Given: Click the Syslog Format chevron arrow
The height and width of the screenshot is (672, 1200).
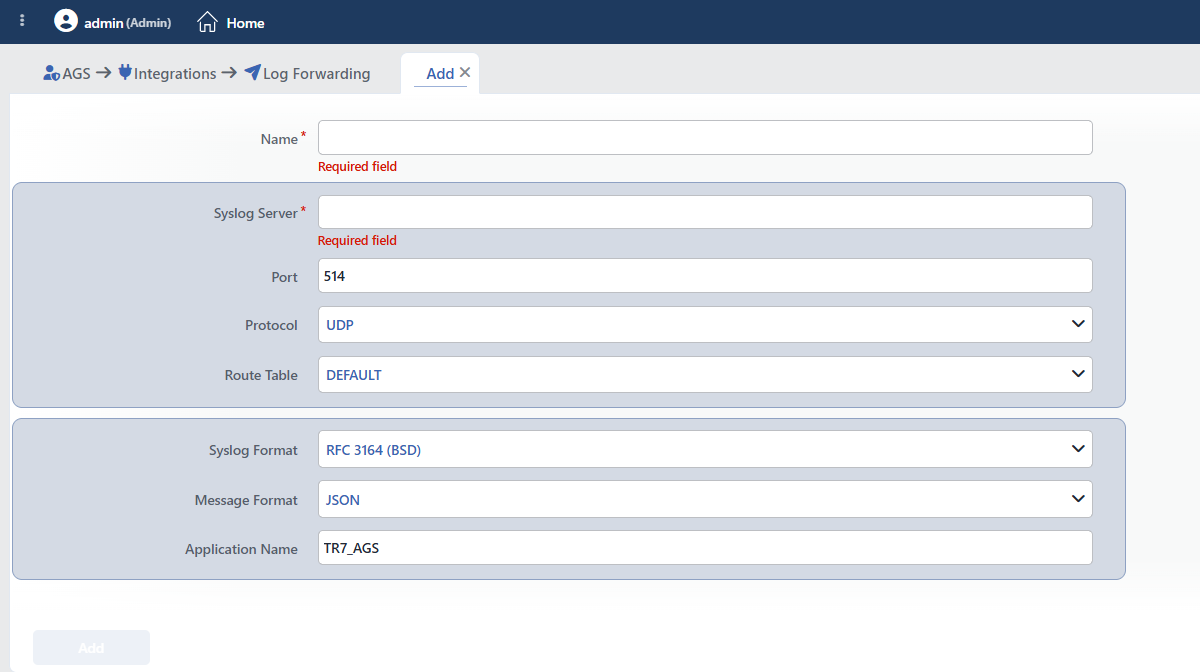Looking at the screenshot, I should pos(1078,449).
